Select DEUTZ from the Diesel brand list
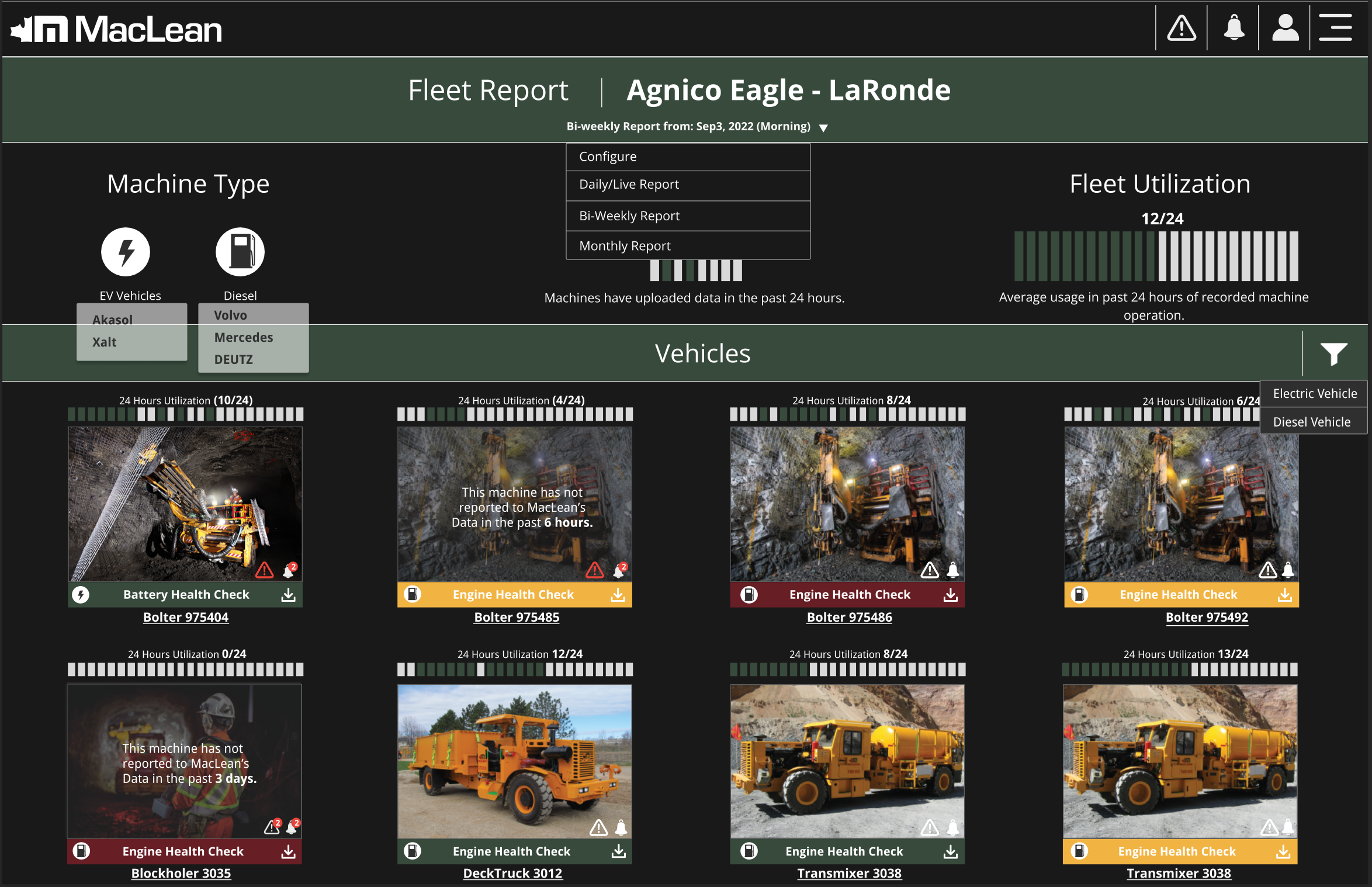The height and width of the screenshot is (887, 1372). tap(233, 360)
